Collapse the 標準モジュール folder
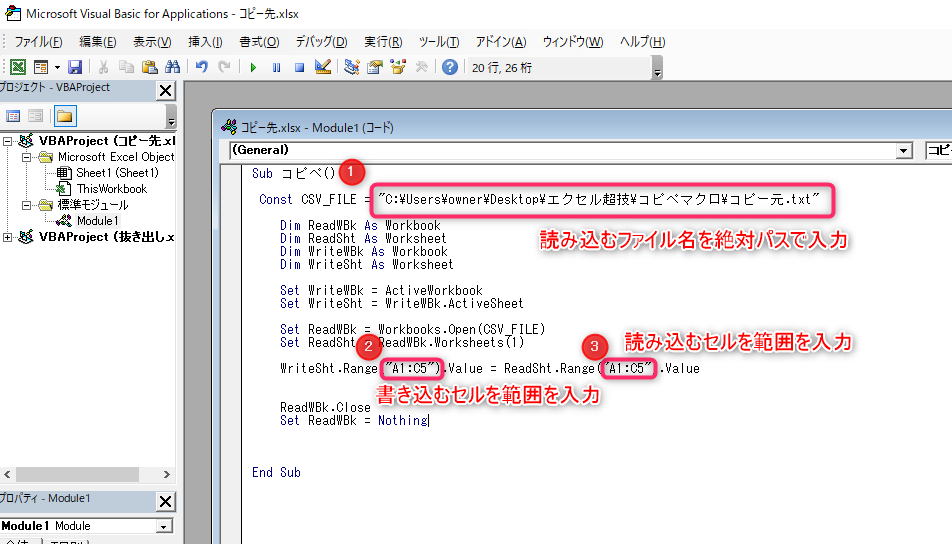The height and width of the screenshot is (544, 952). [x=26, y=205]
